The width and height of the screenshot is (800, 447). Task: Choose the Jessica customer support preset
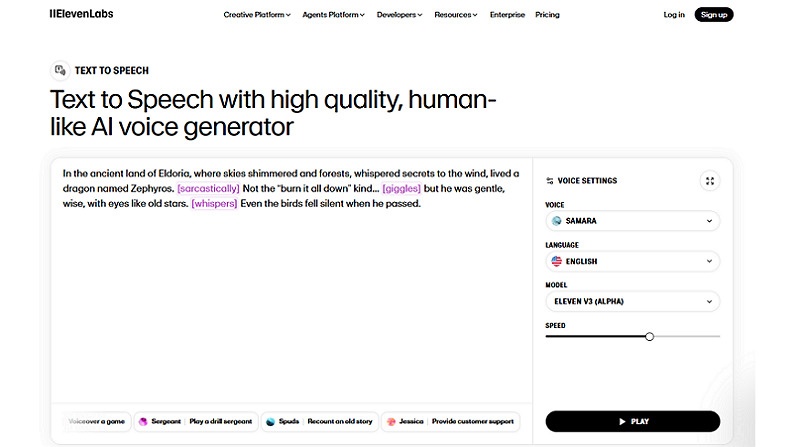click(448, 422)
